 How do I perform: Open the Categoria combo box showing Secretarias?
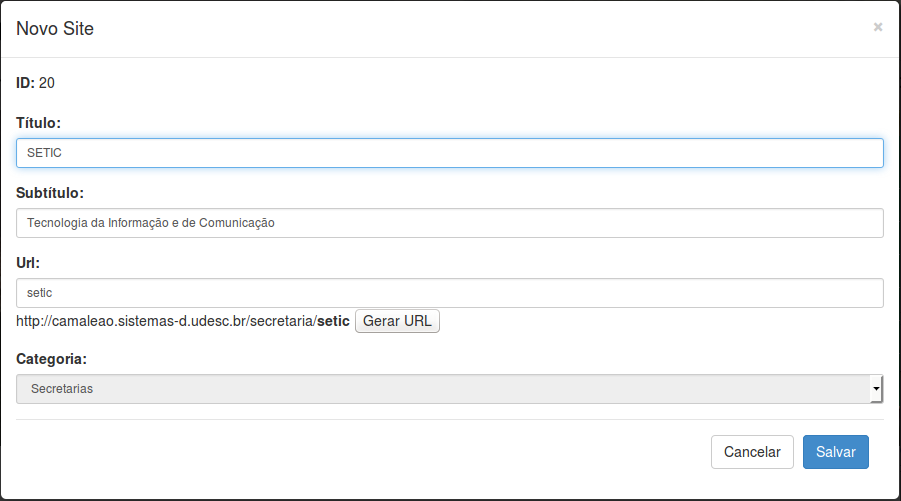449,389
